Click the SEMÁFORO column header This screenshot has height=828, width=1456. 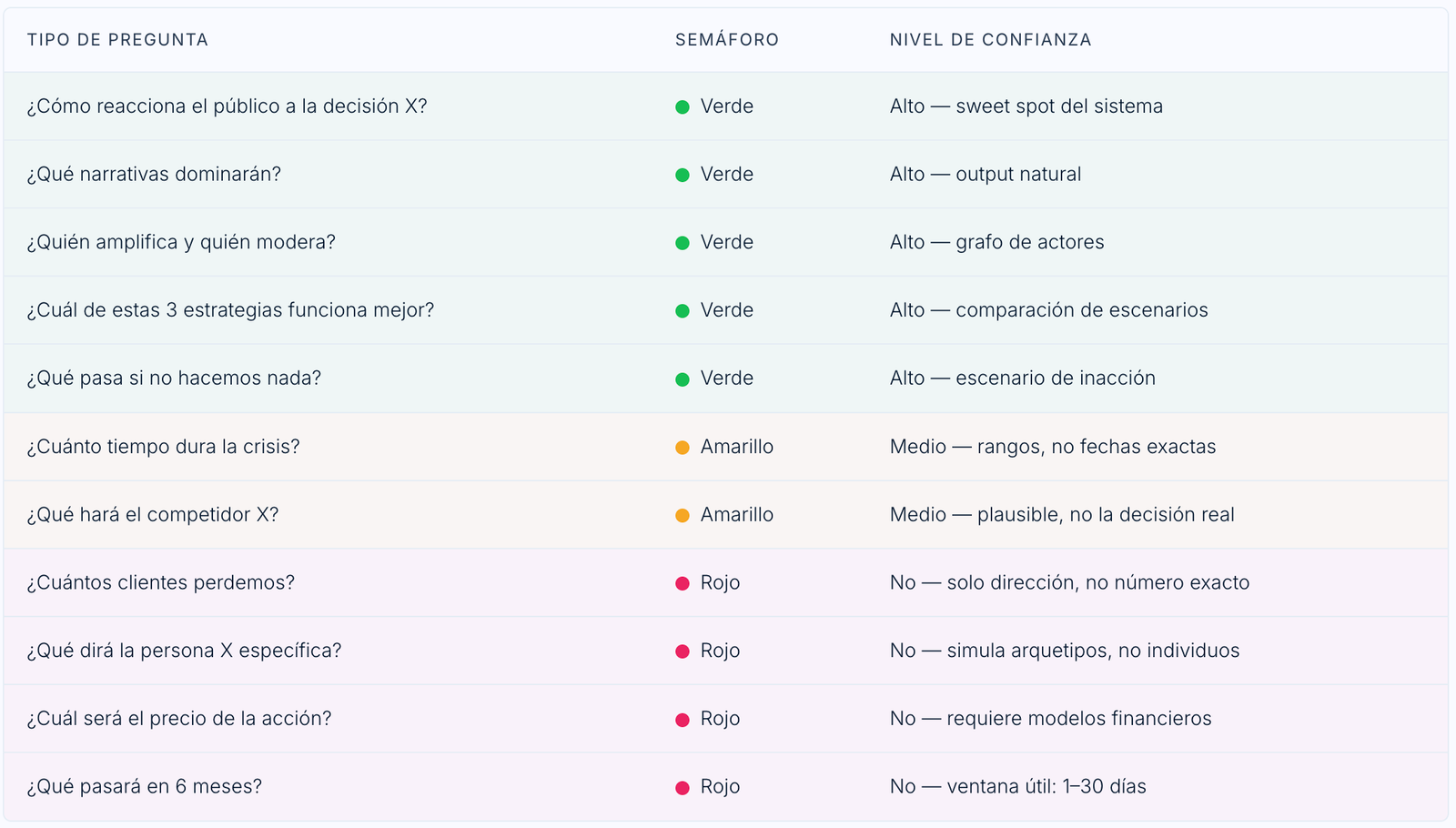point(726,40)
